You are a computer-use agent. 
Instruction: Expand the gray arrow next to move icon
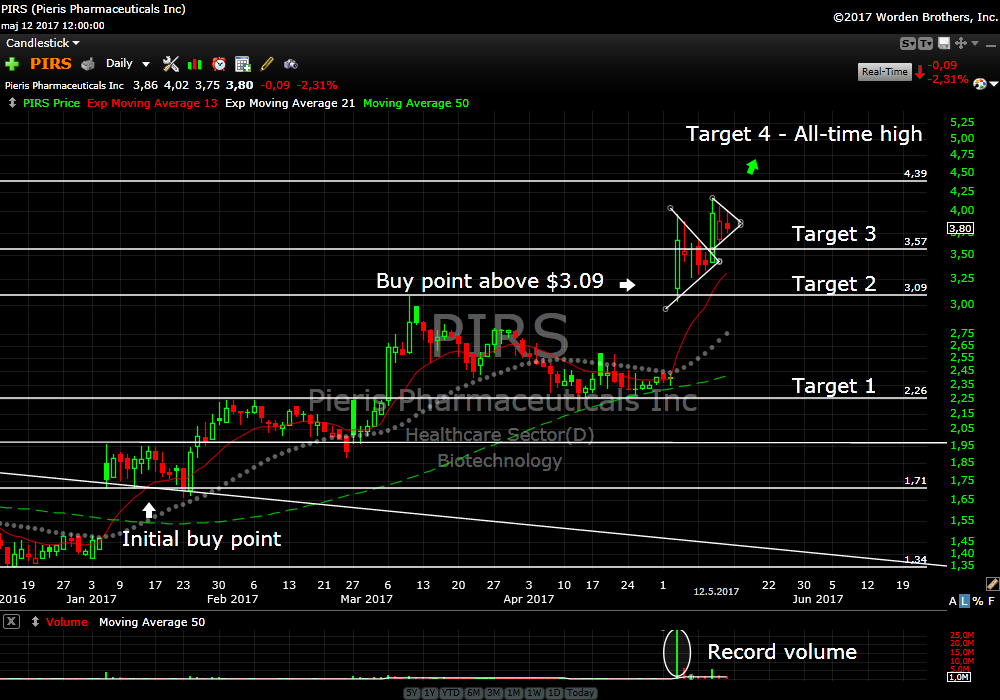click(974, 43)
